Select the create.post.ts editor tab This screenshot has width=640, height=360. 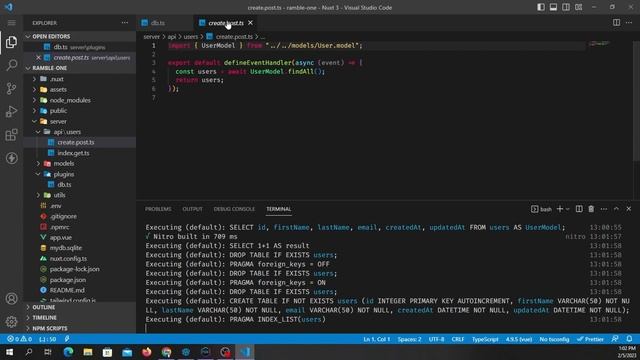click(x=226, y=23)
